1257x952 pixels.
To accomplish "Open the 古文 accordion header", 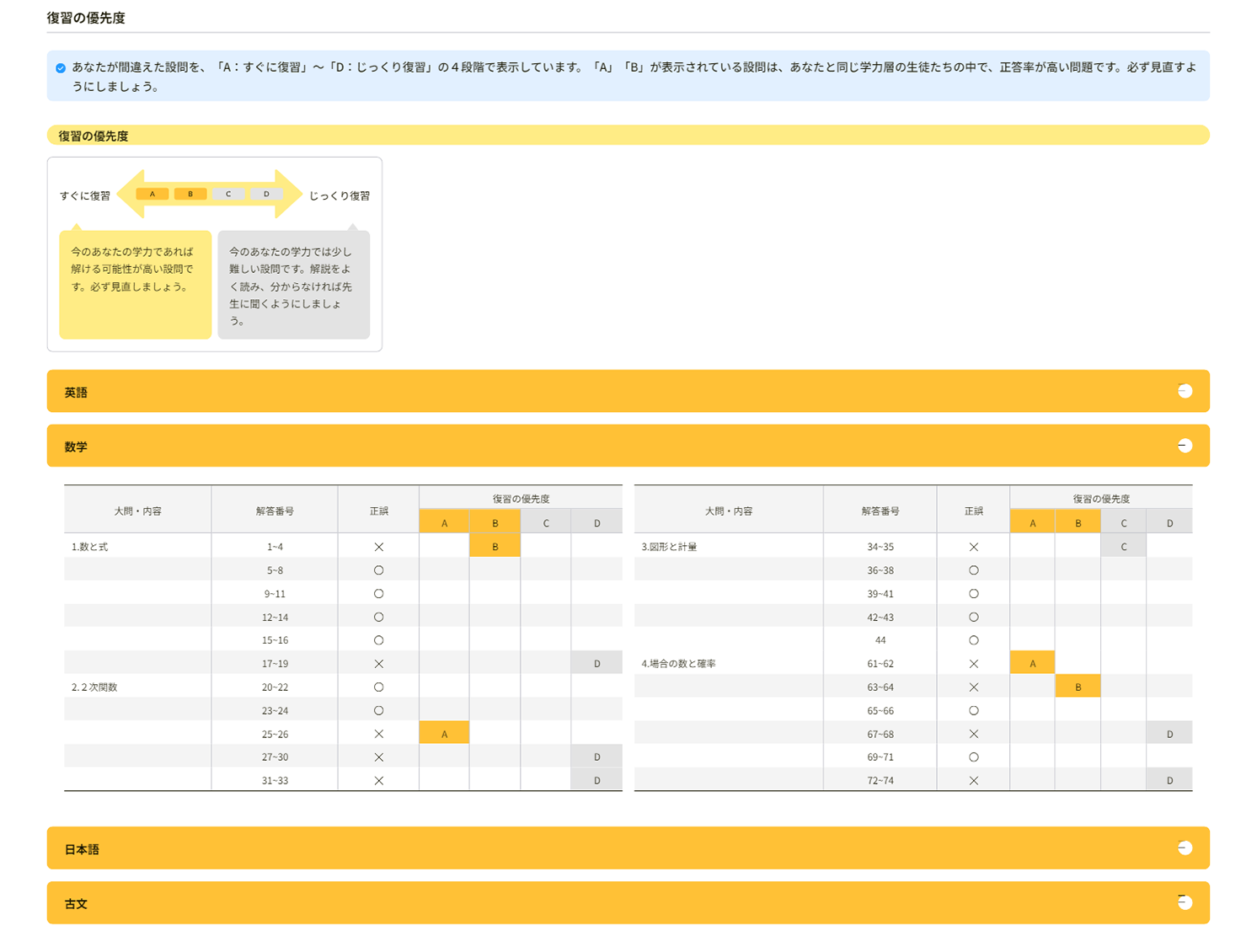I will (x=590, y=903).
